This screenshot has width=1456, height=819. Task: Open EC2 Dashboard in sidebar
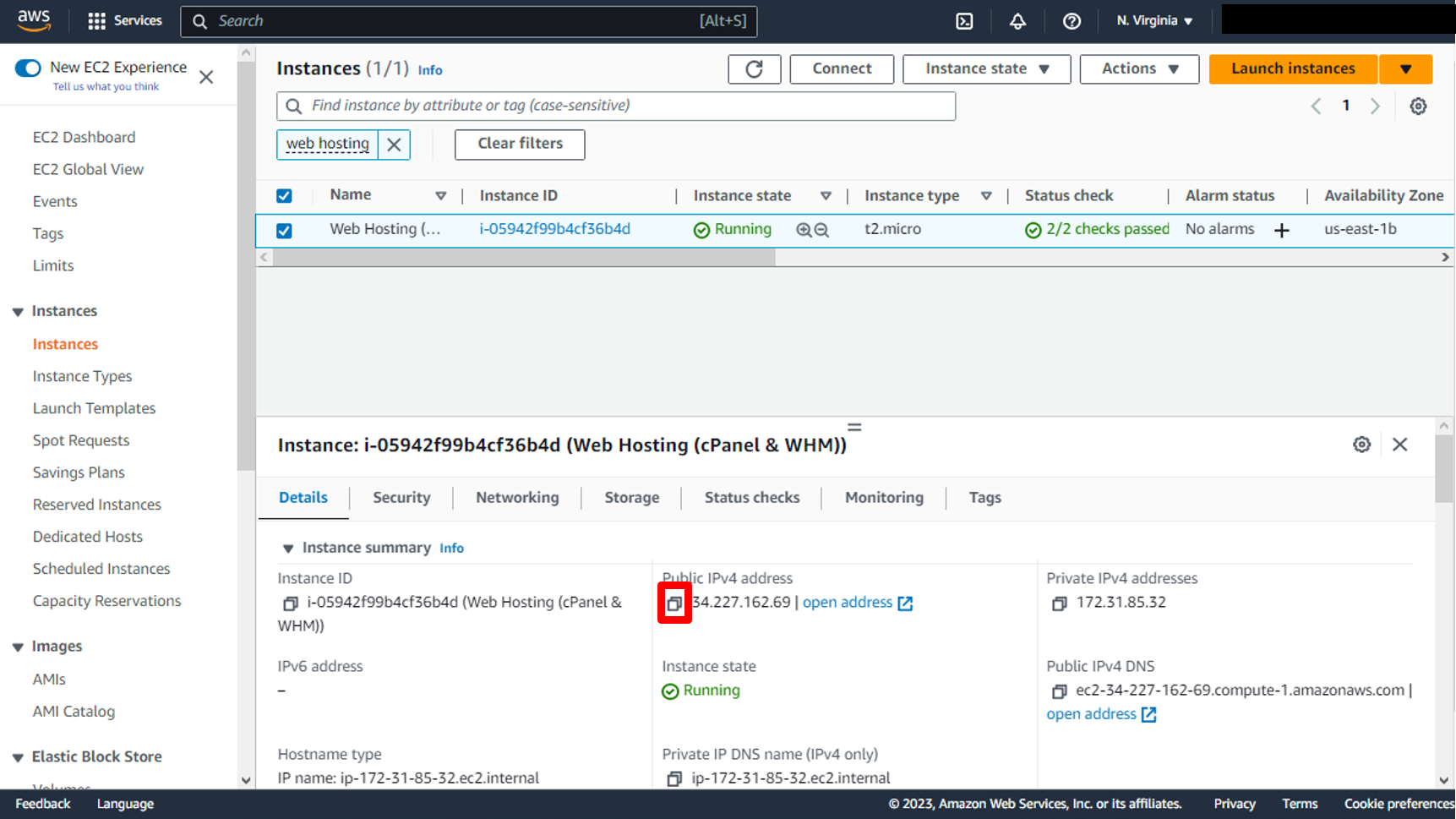(x=84, y=138)
